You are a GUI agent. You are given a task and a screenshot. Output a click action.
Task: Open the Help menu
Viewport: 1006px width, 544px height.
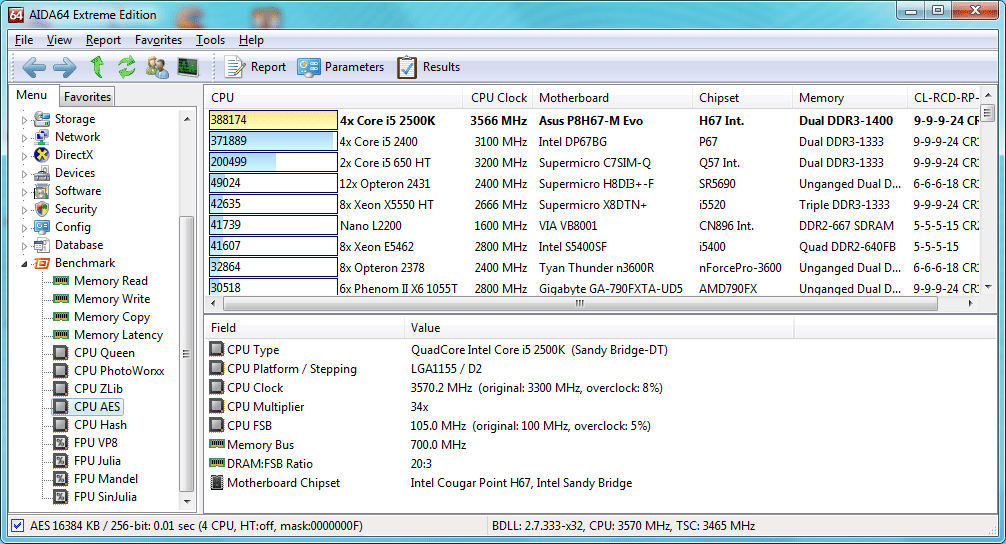coord(251,40)
